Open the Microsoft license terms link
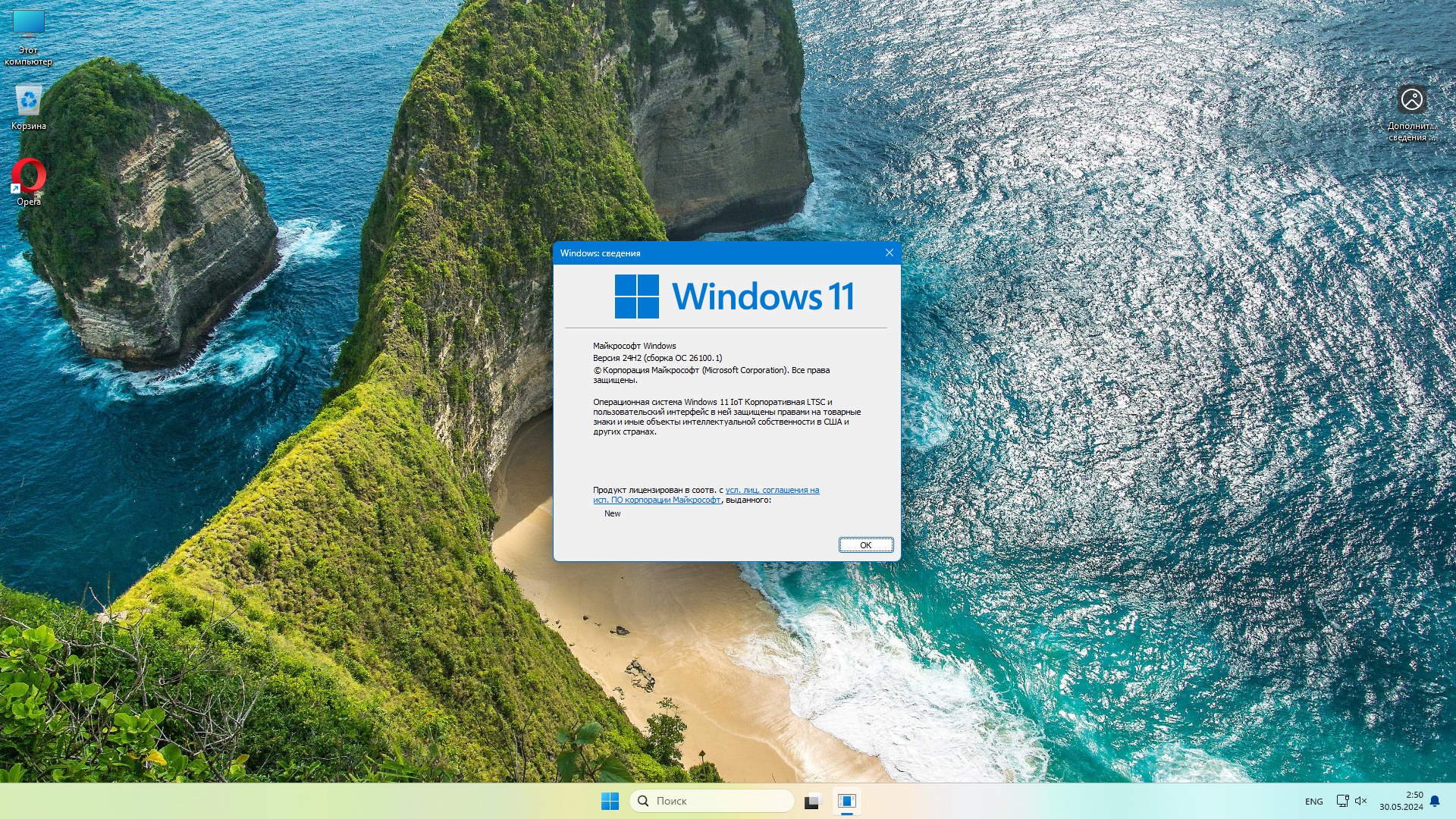 click(x=772, y=490)
